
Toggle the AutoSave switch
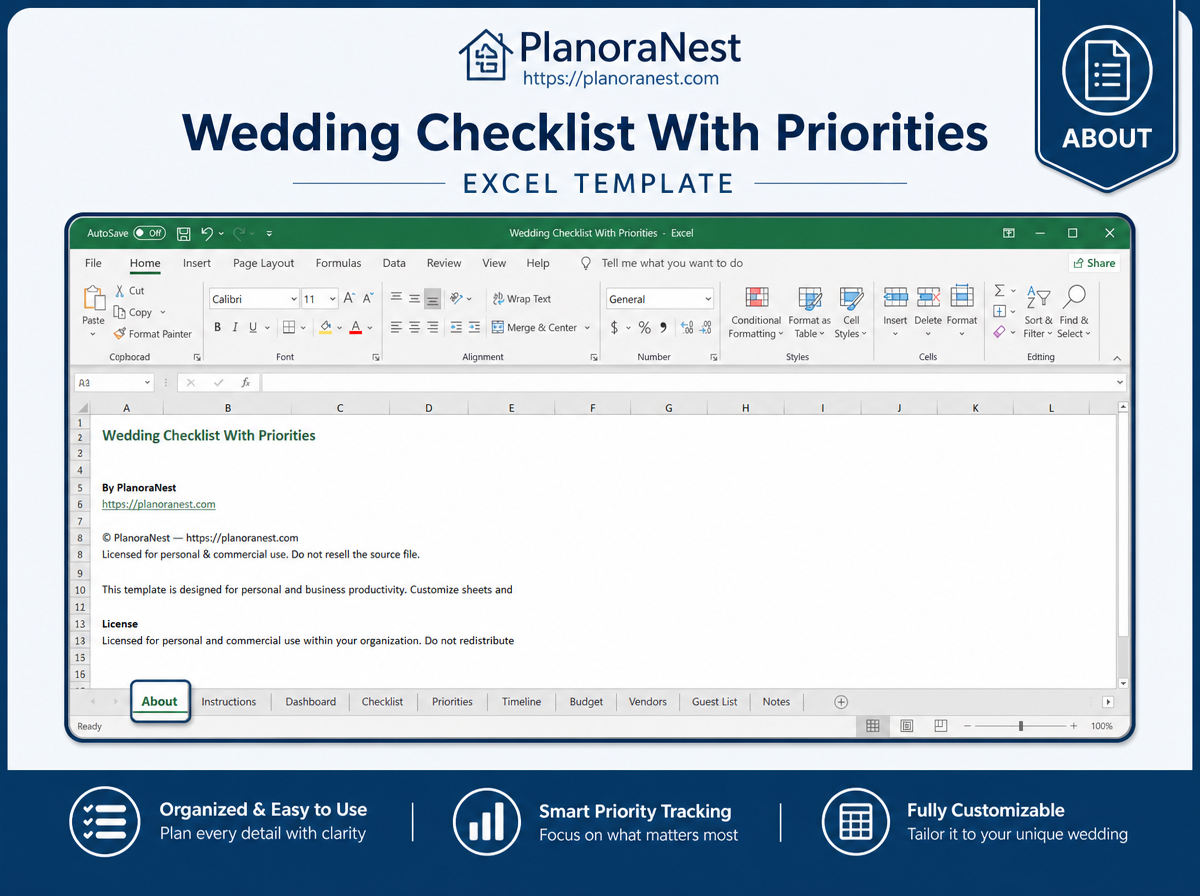pos(150,233)
